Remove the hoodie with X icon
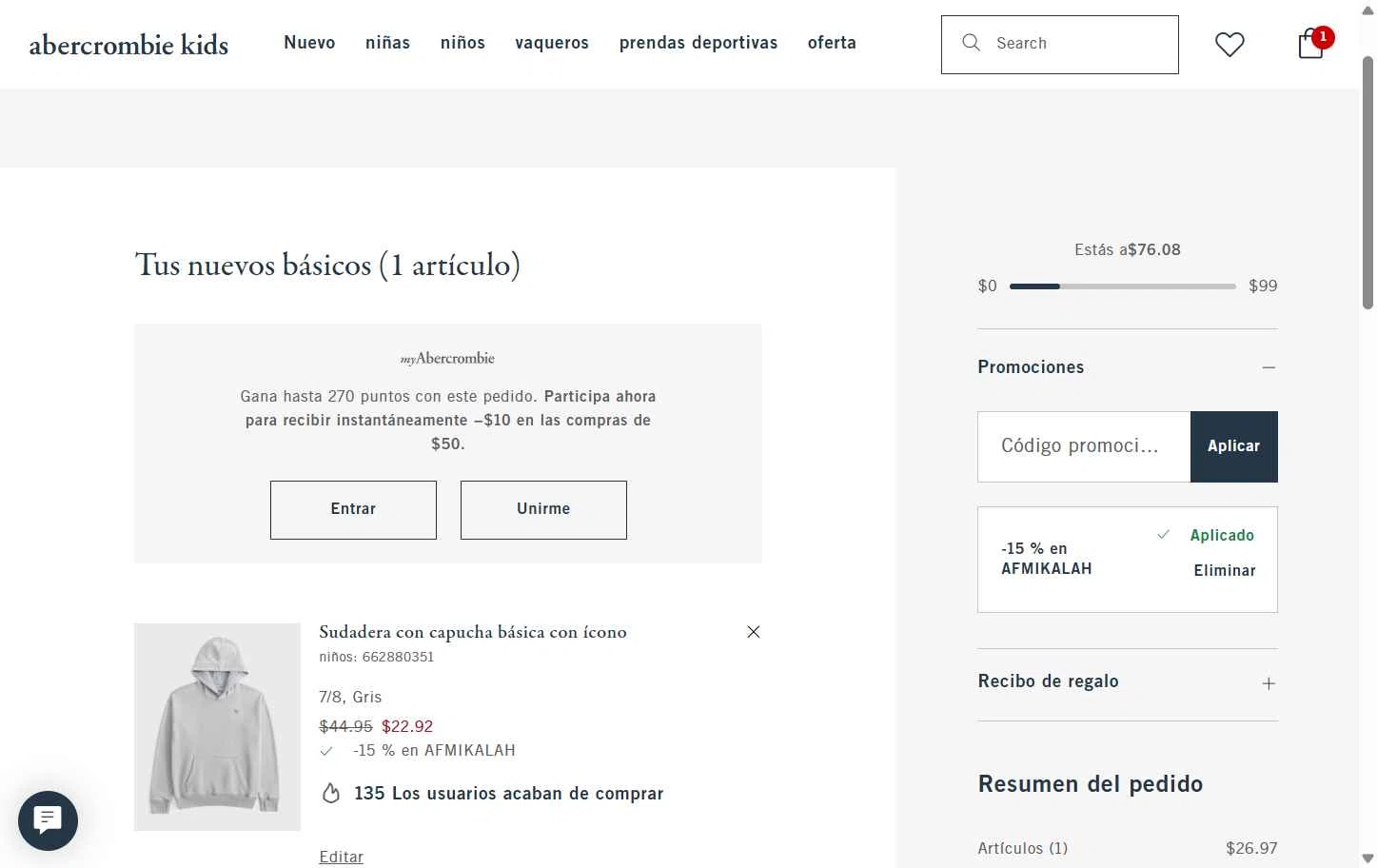The image size is (1377, 868). tap(754, 632)
